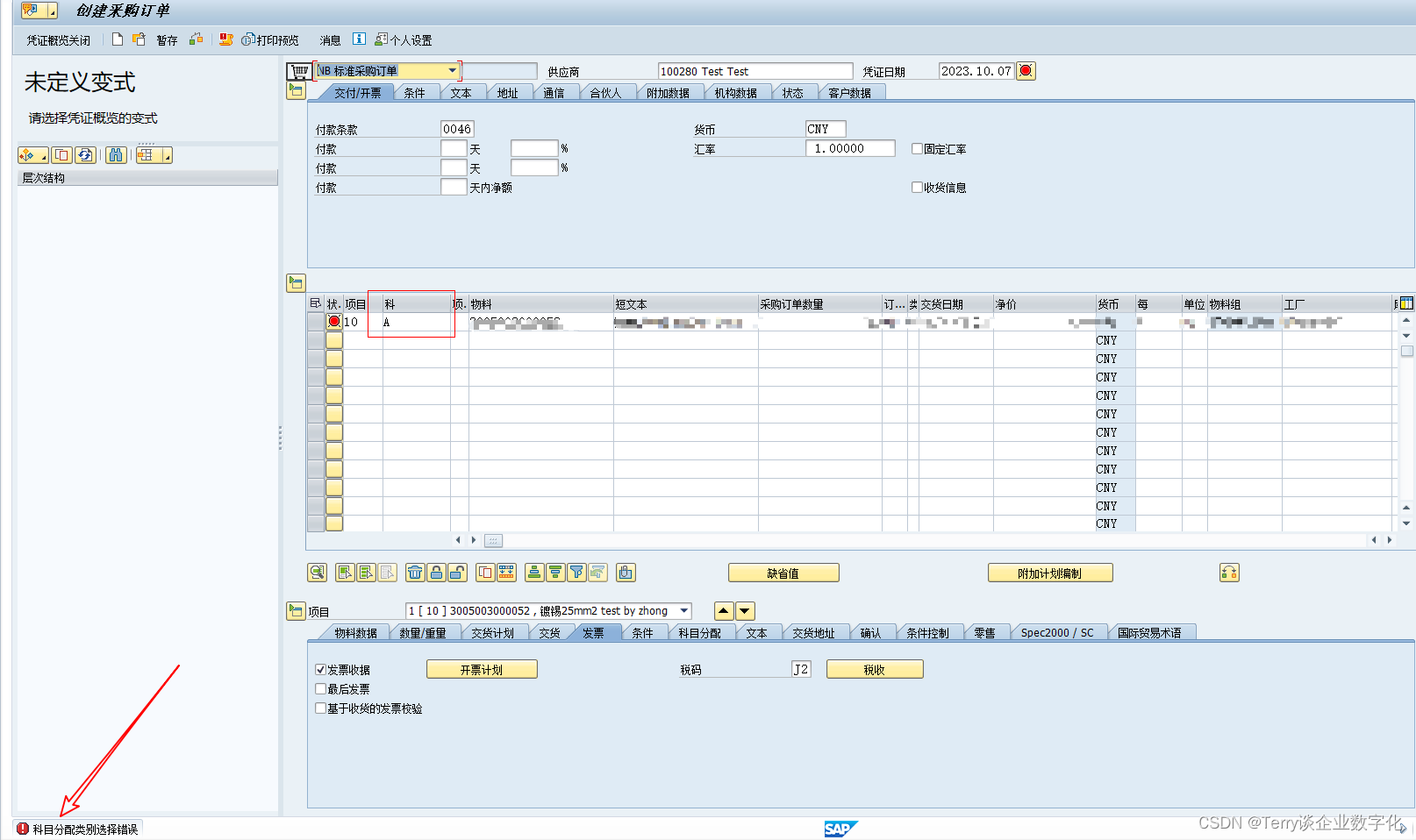Viewport: 1416px width, 840px height.
Task: Click the Hold (暂存) toolbar icon
Action: [166, 39]
